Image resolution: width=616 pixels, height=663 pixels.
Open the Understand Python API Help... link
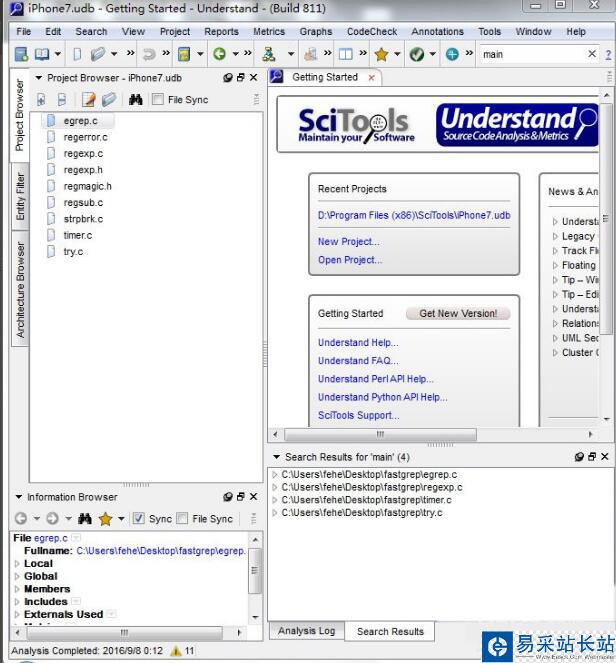(x=383, y=397)
